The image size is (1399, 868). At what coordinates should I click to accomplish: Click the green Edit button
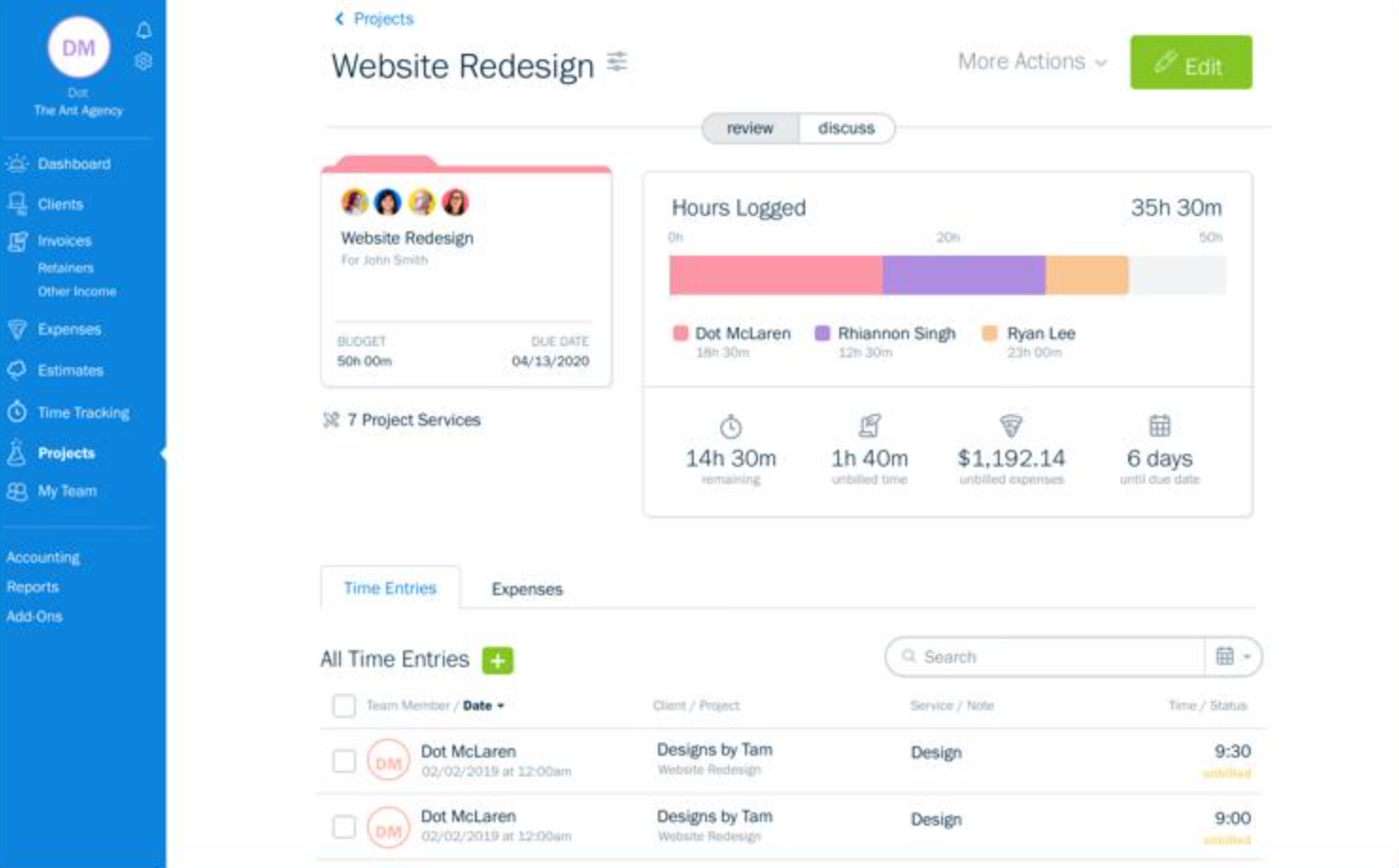pyautogui.click(x=1191, y=63)
